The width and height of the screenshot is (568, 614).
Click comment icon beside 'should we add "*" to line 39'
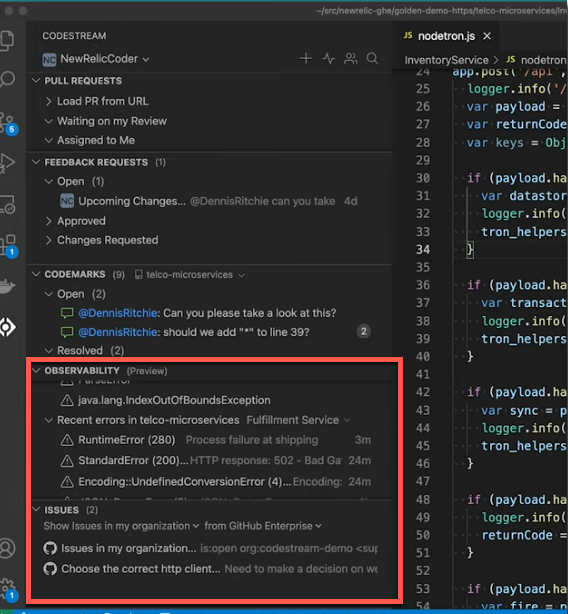pos(67,332)
